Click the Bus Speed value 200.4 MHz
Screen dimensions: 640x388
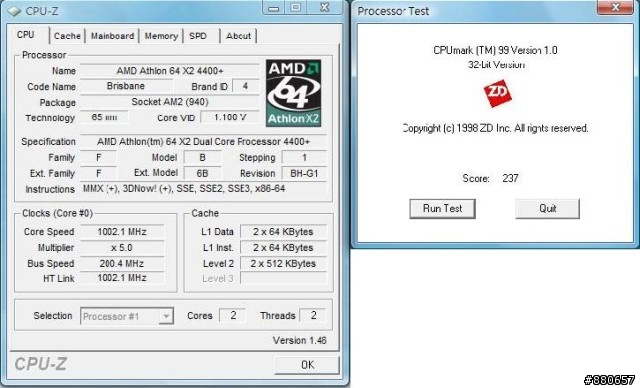122,264
